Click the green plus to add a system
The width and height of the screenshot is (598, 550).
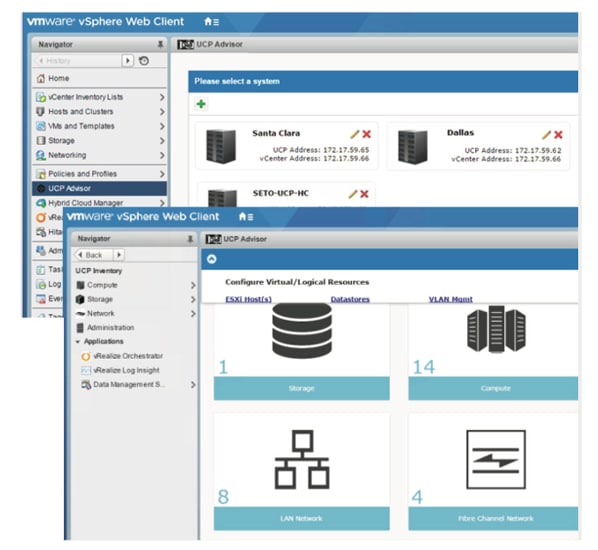coord(201,104)
